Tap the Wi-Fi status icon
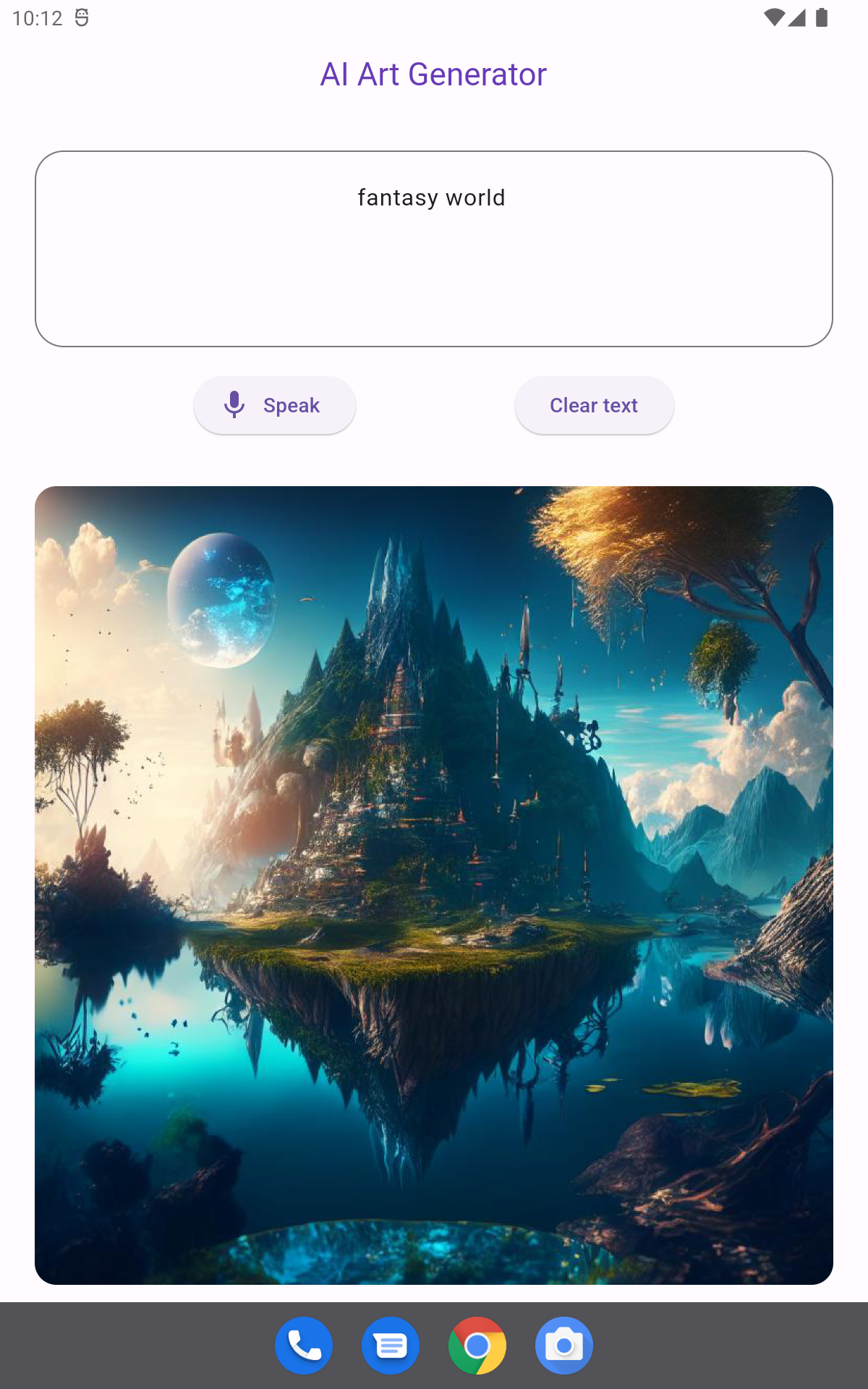 pos(774,17)
